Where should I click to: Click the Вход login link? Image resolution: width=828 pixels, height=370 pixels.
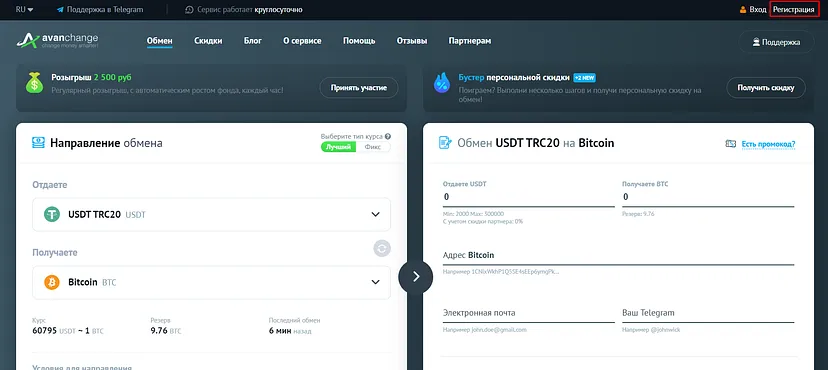758,10
